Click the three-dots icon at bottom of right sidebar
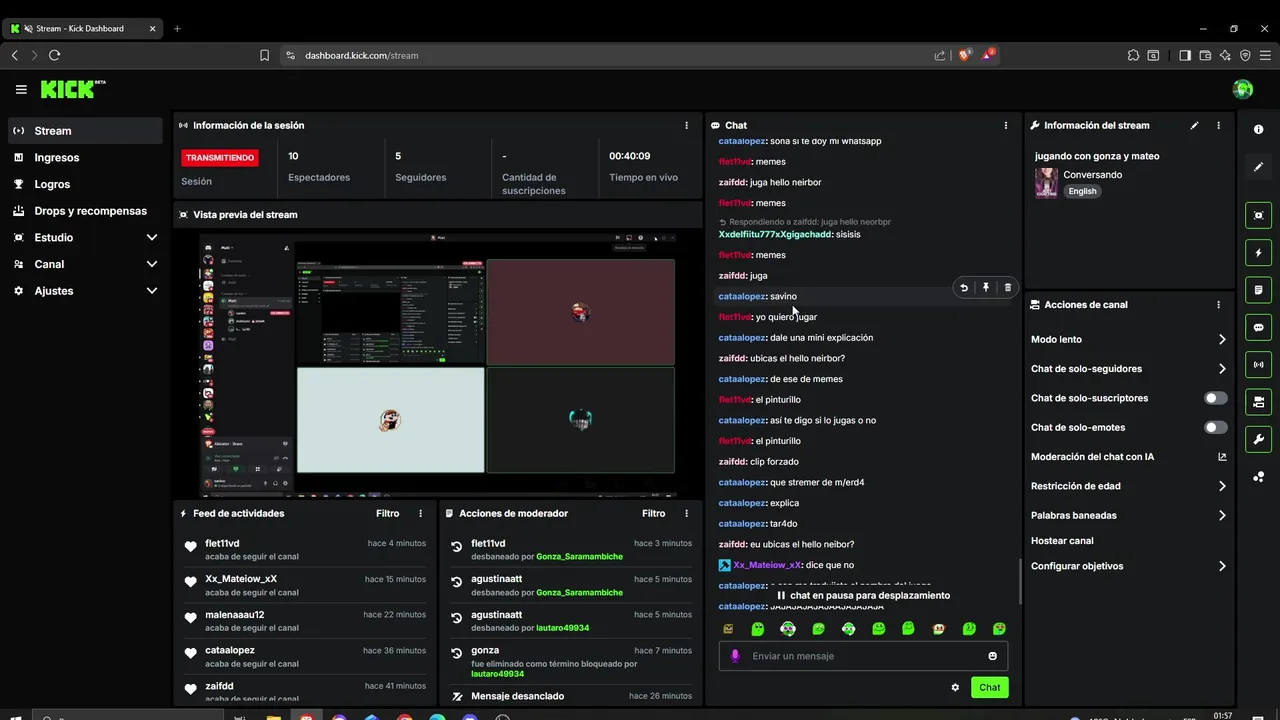This screenshot has height=720, width=1280. [1258, 477]
